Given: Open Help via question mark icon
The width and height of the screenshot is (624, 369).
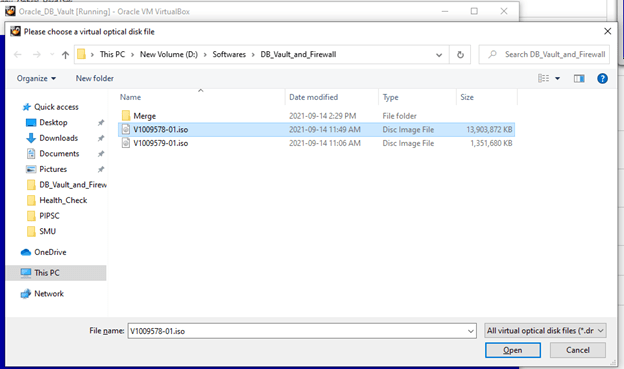Looking at the screenshot, I should pyautogui.click(x=602, y=78).
